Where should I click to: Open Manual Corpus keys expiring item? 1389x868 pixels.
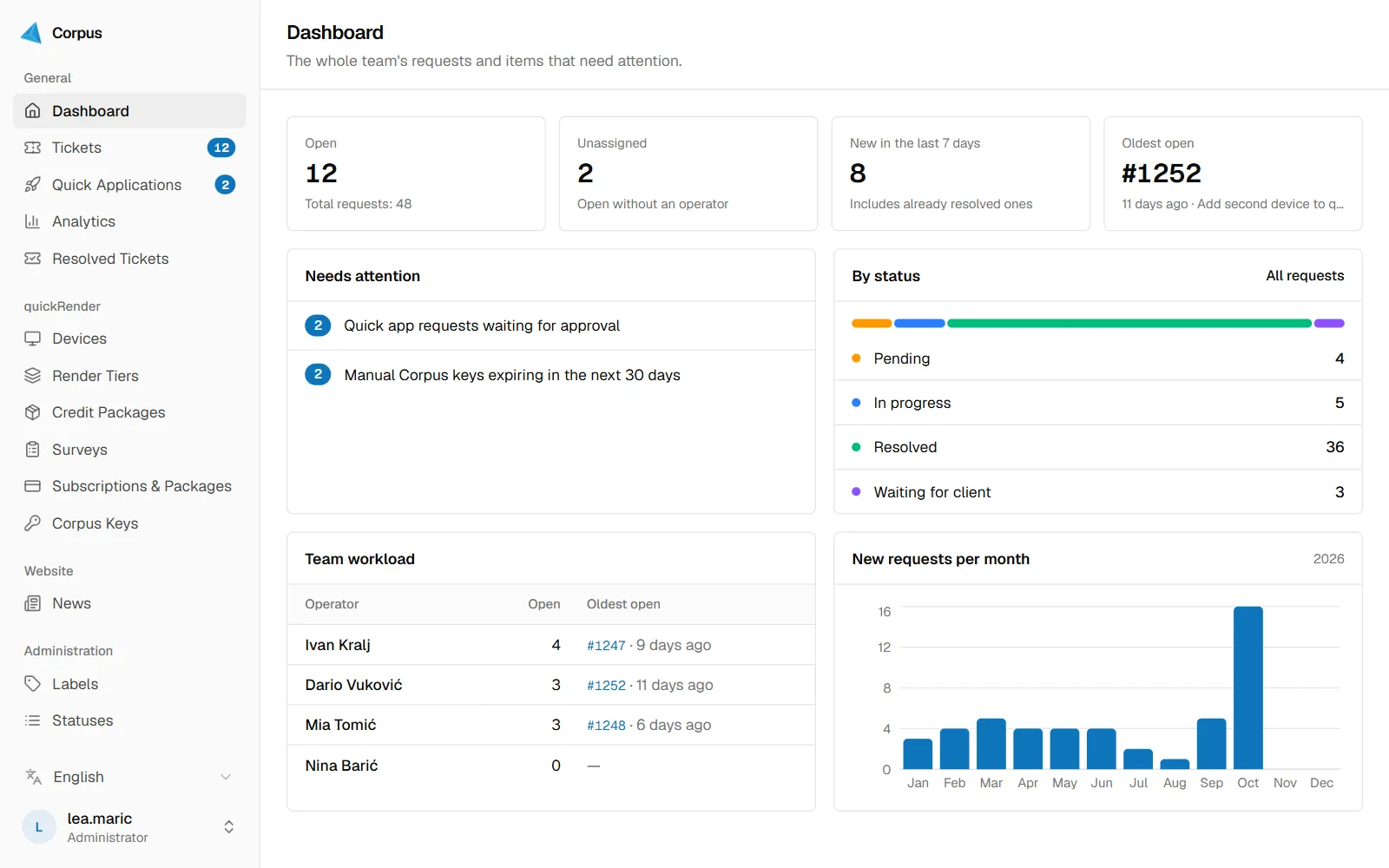[551, 375]
